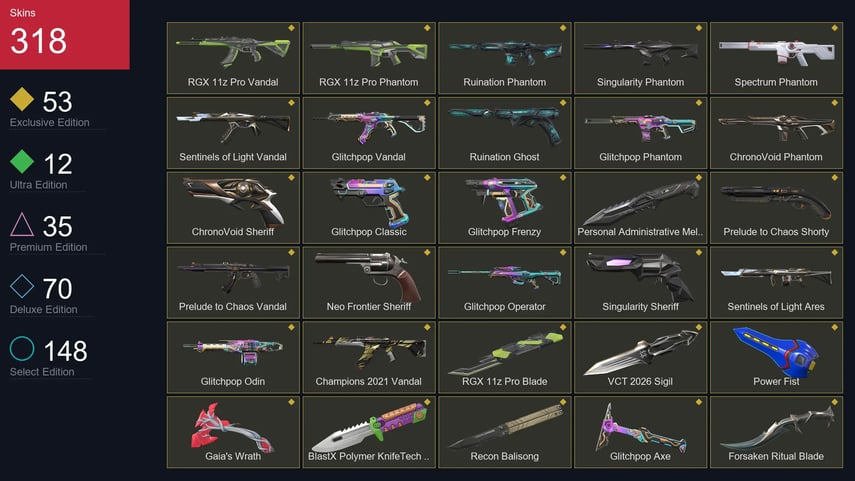855x481 pixels.
Task: Select the VCT 2026 Sigil knife
Action: click(641, 357)
